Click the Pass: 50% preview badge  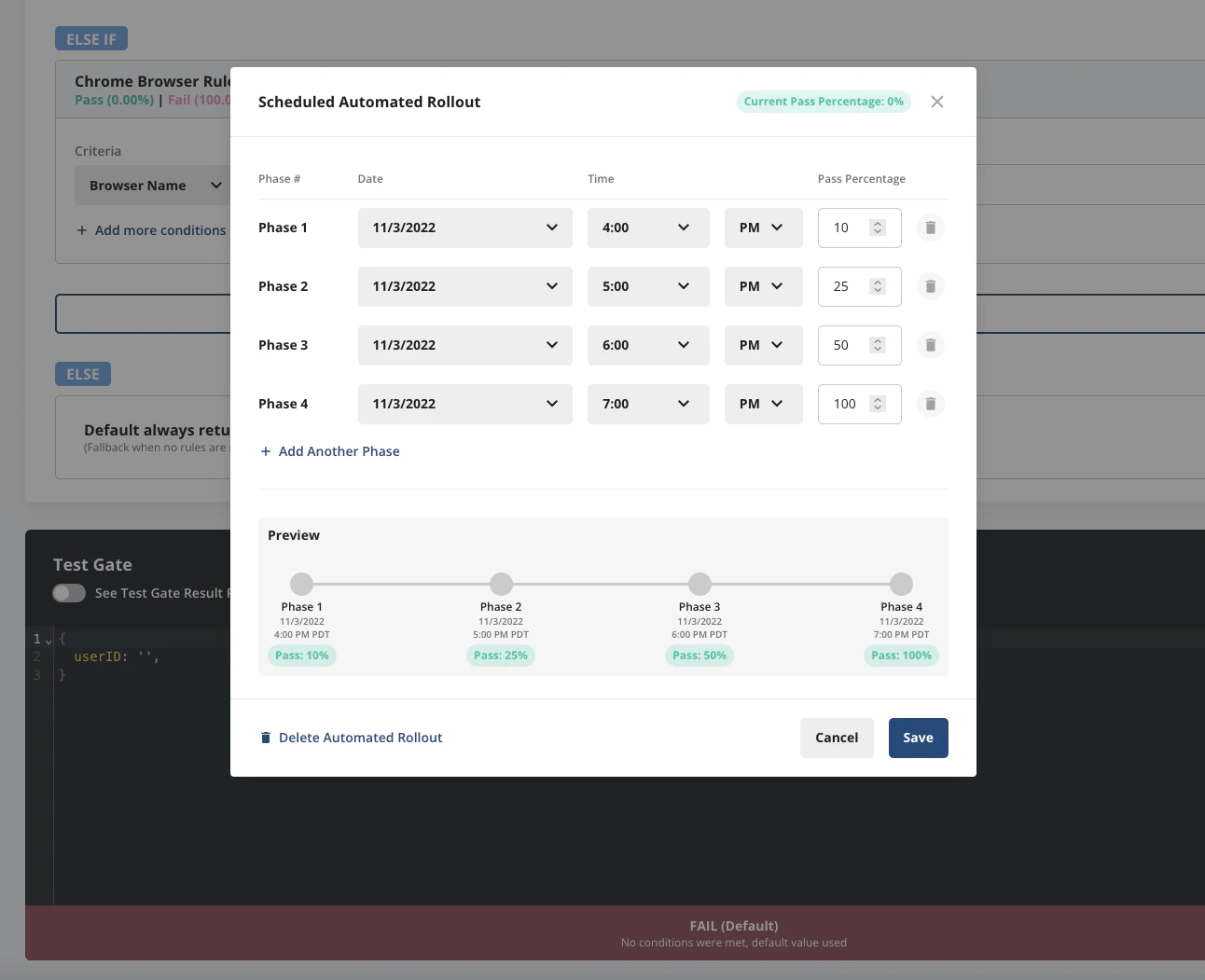(699, 656)
